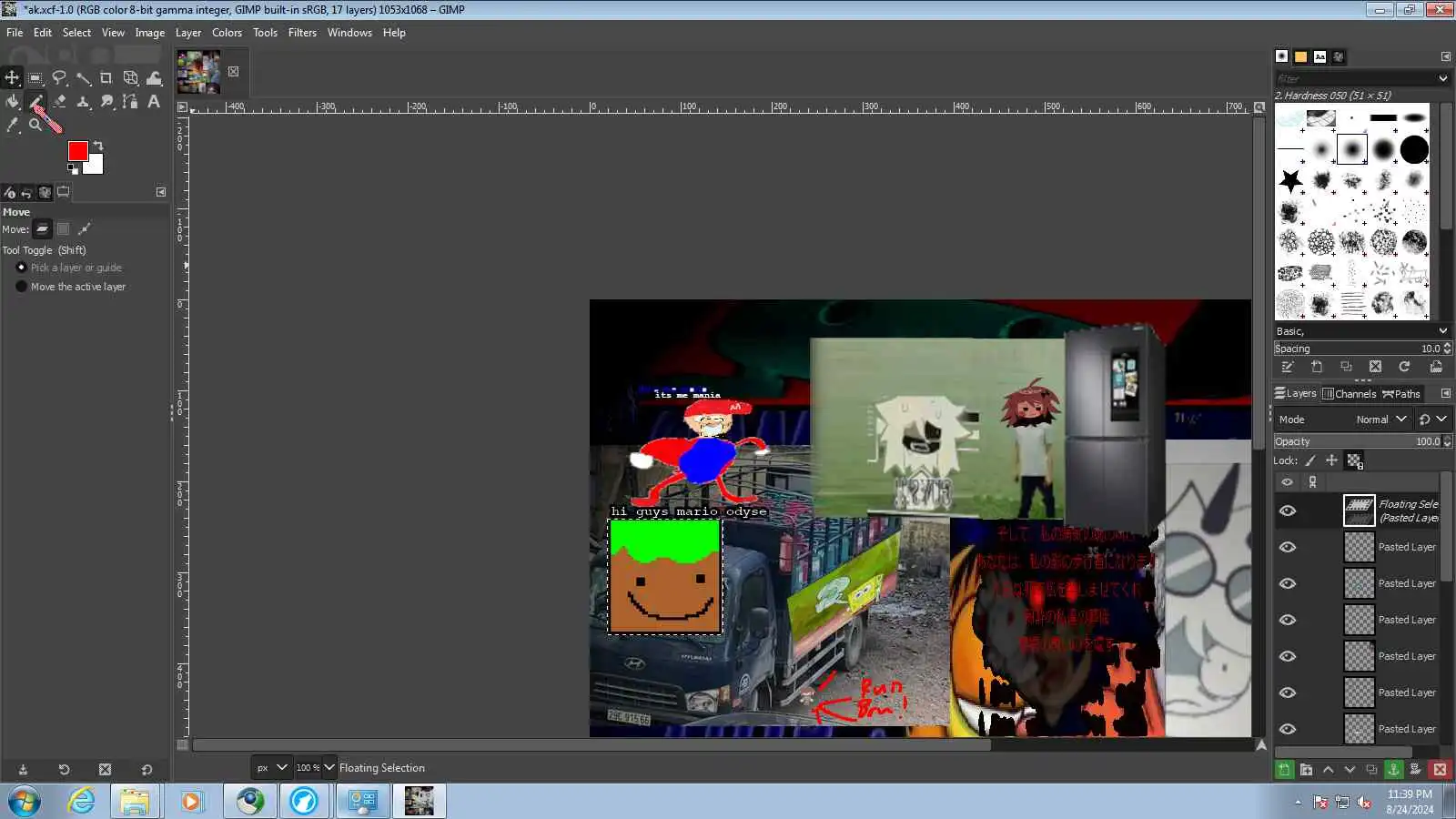Image resolution: width=1456 pixels, height=819 pixels.
Task: Select the Clone stamp tool
Action: click(x=83, y=102)
